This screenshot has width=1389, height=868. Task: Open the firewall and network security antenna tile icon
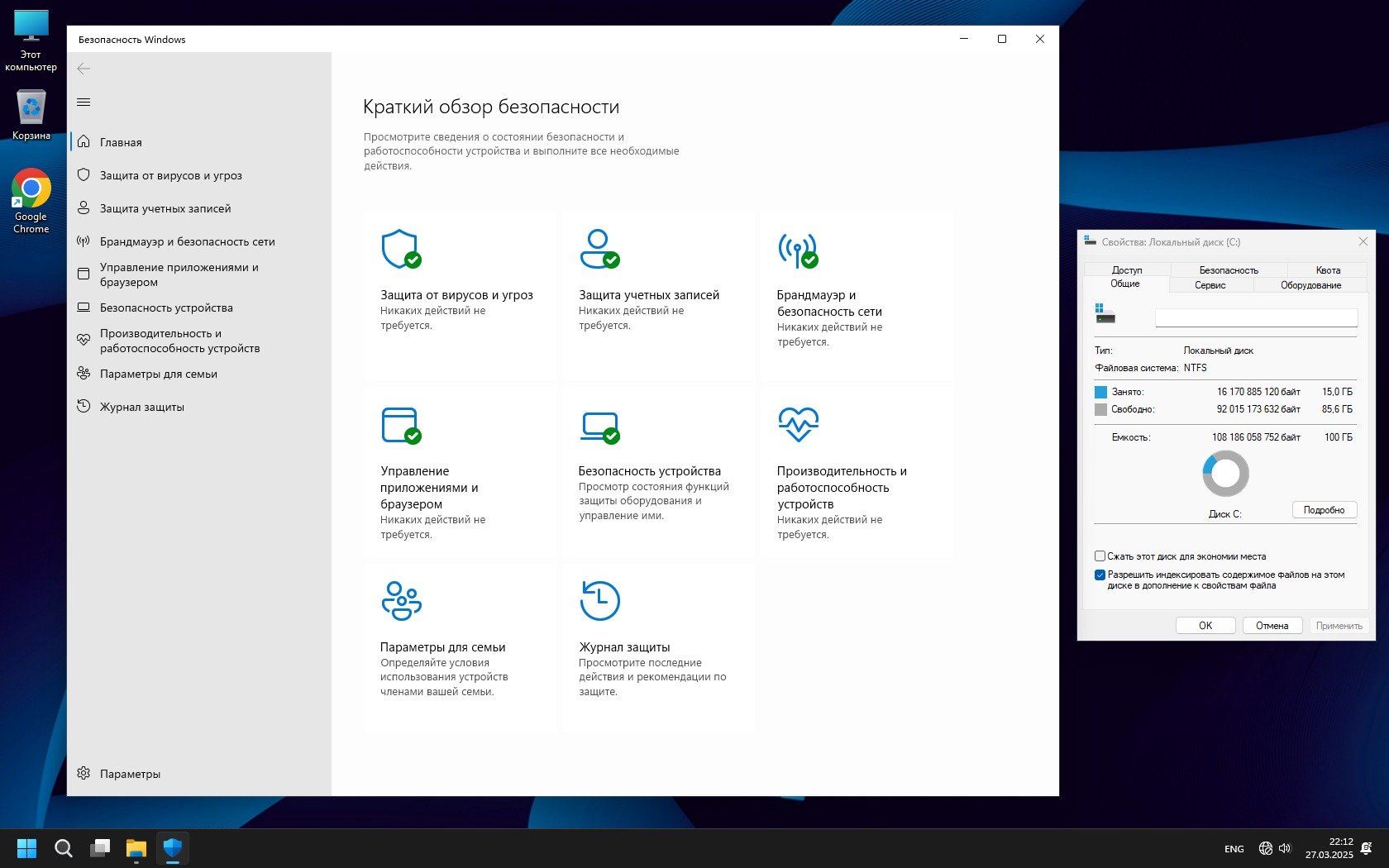pos(797,249)
